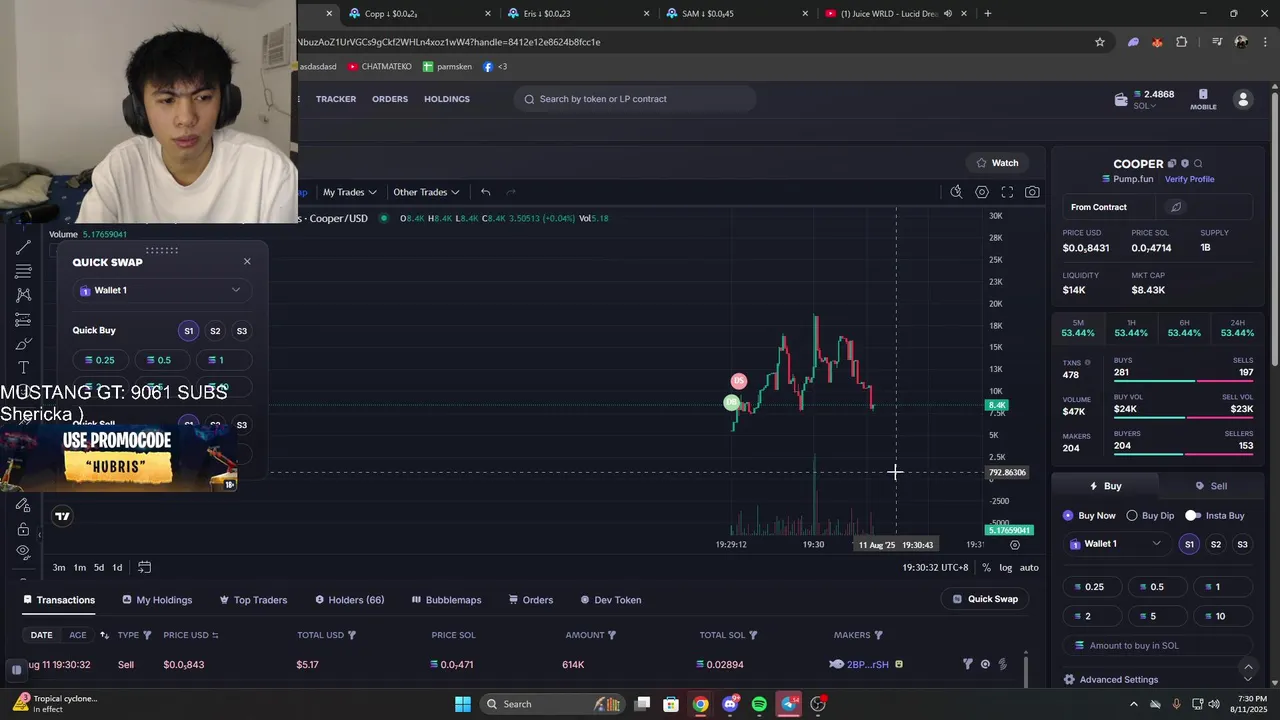The width and height of the screenshot is (1280, 720).
Task: Switch to the Sell tab
Action: 1211,486
